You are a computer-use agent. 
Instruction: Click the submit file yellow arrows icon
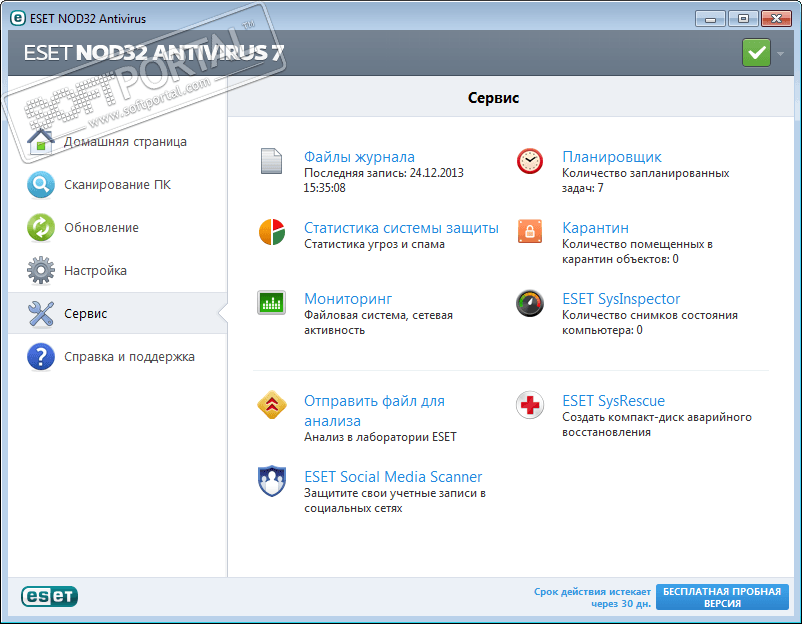coord(272,405)
